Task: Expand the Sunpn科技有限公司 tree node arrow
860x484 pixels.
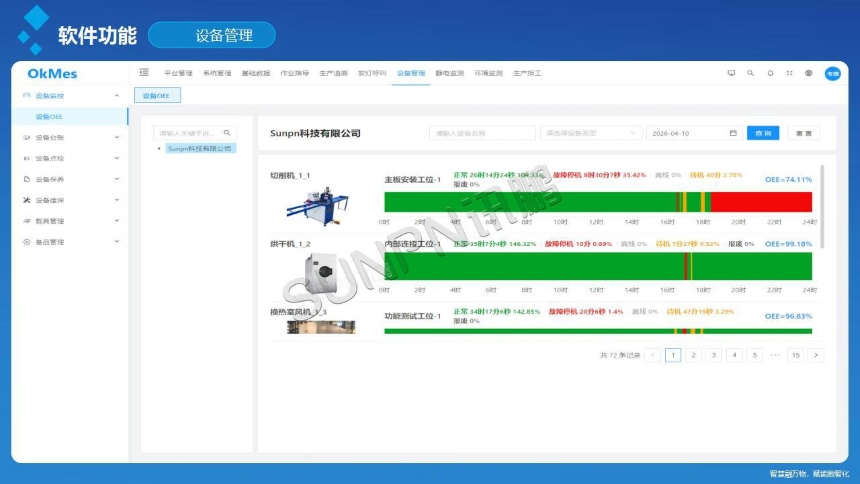Action: tap(159, 148)
